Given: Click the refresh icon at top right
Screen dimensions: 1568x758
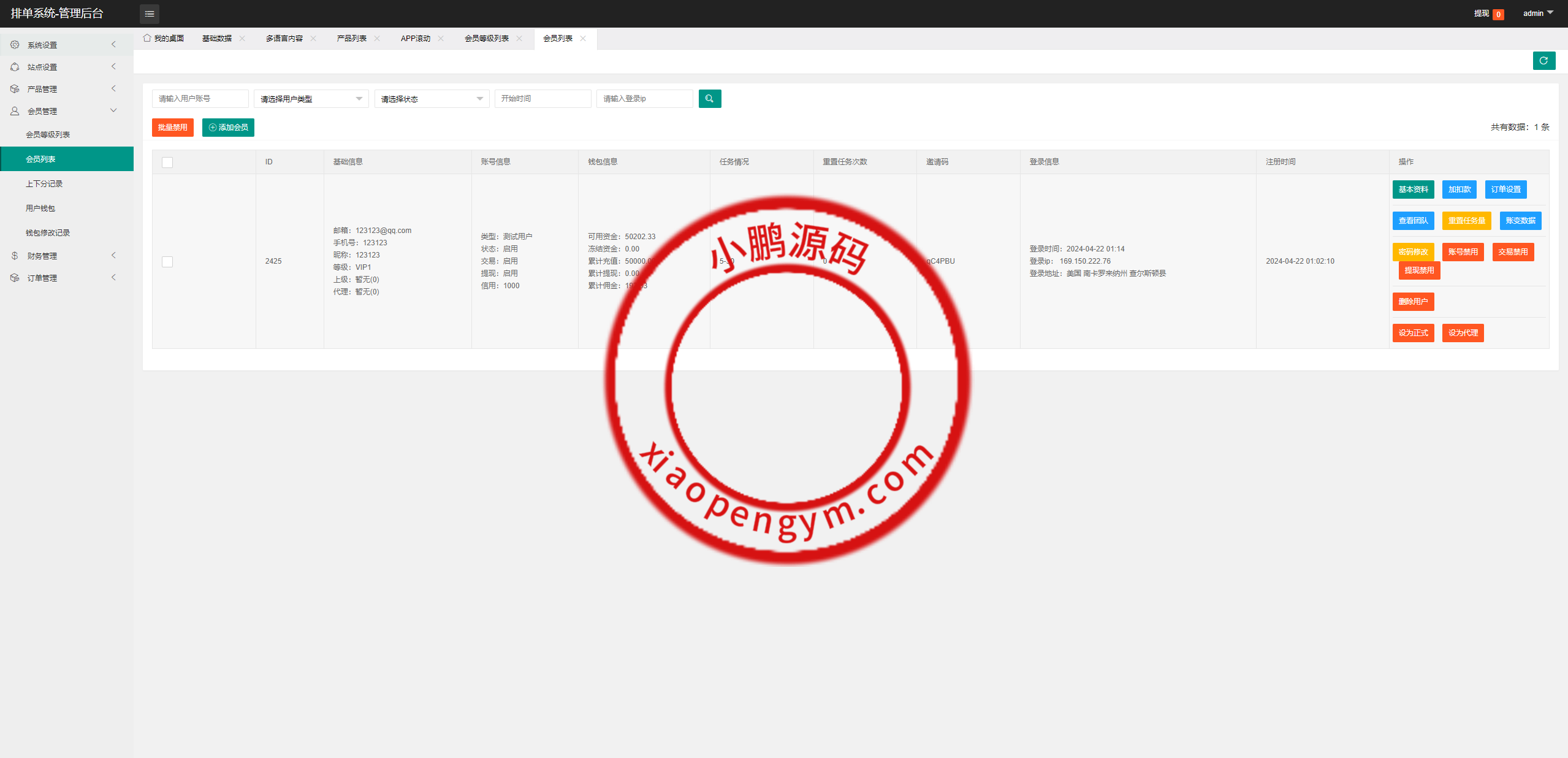Looking at the screenshot, I should pyautogui.click(x=1543, y=61).
